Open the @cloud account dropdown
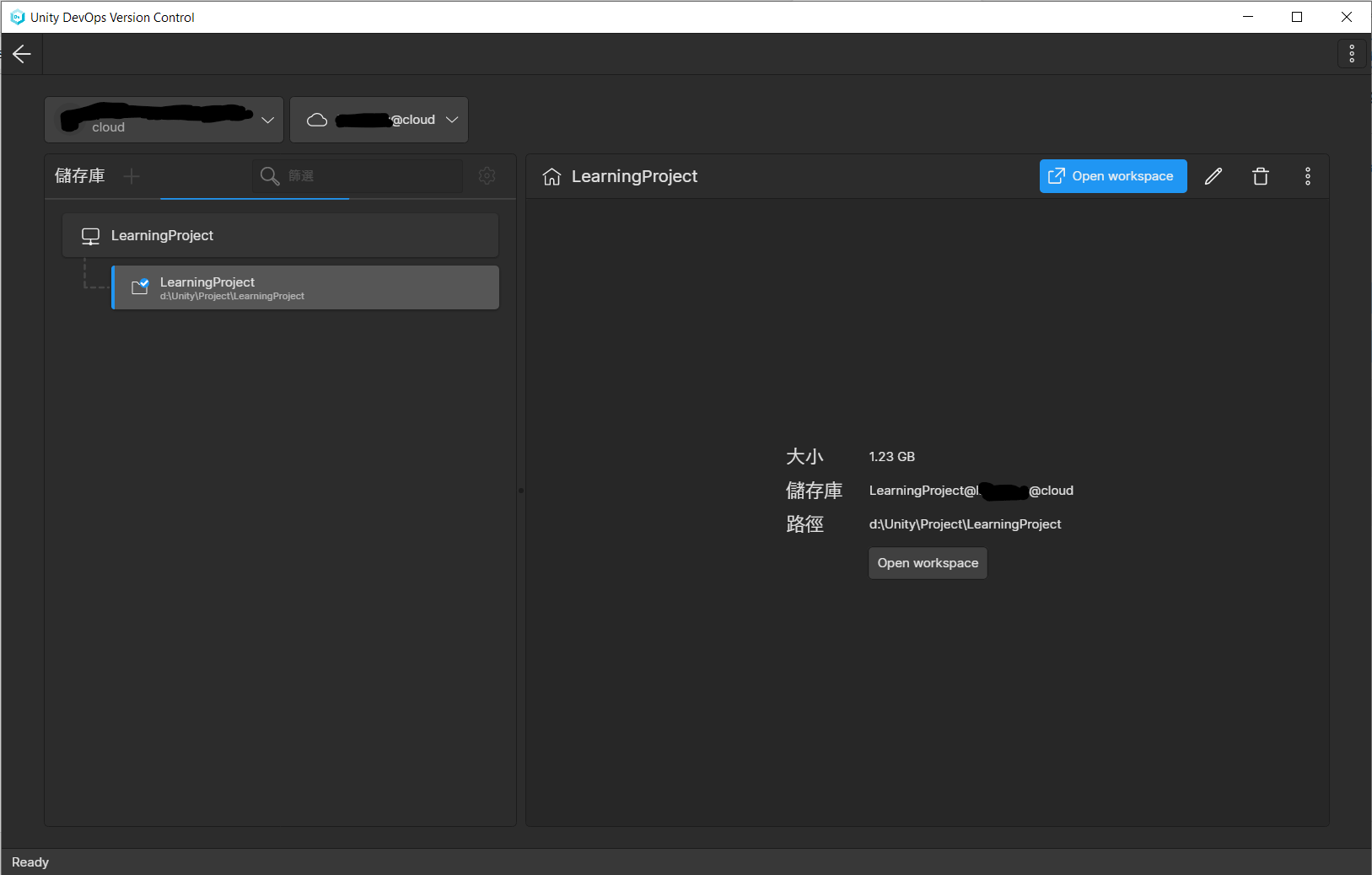Image resolution: width=1372 pixels, height=875 pixels. 452,119
